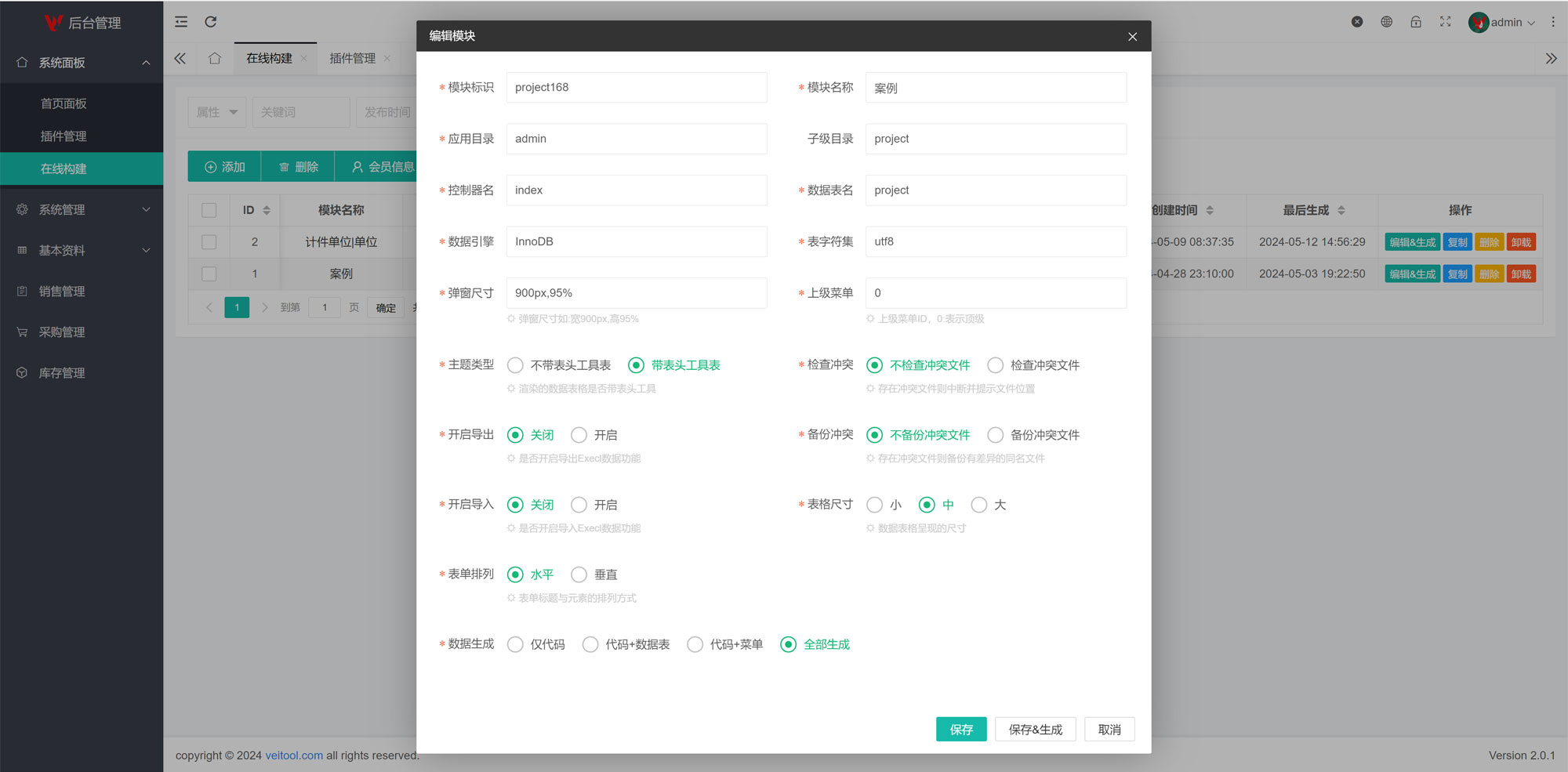Screen dimensions: 1568x772
Task: Toggle the sidebar collapse menu icon
Action: tap(181, 22)
